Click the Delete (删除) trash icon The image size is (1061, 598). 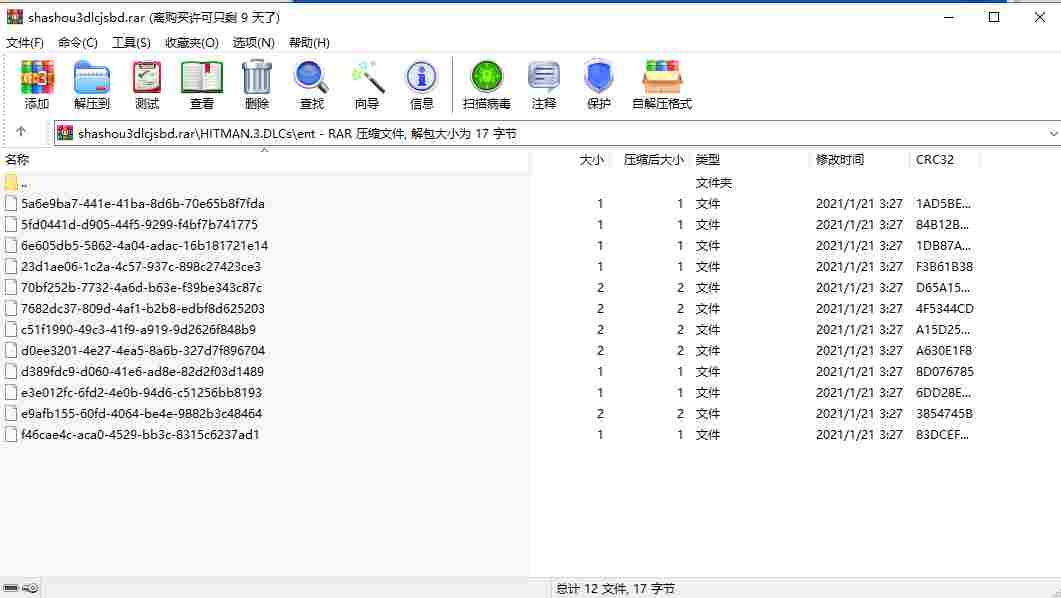[x=256, y=85]
